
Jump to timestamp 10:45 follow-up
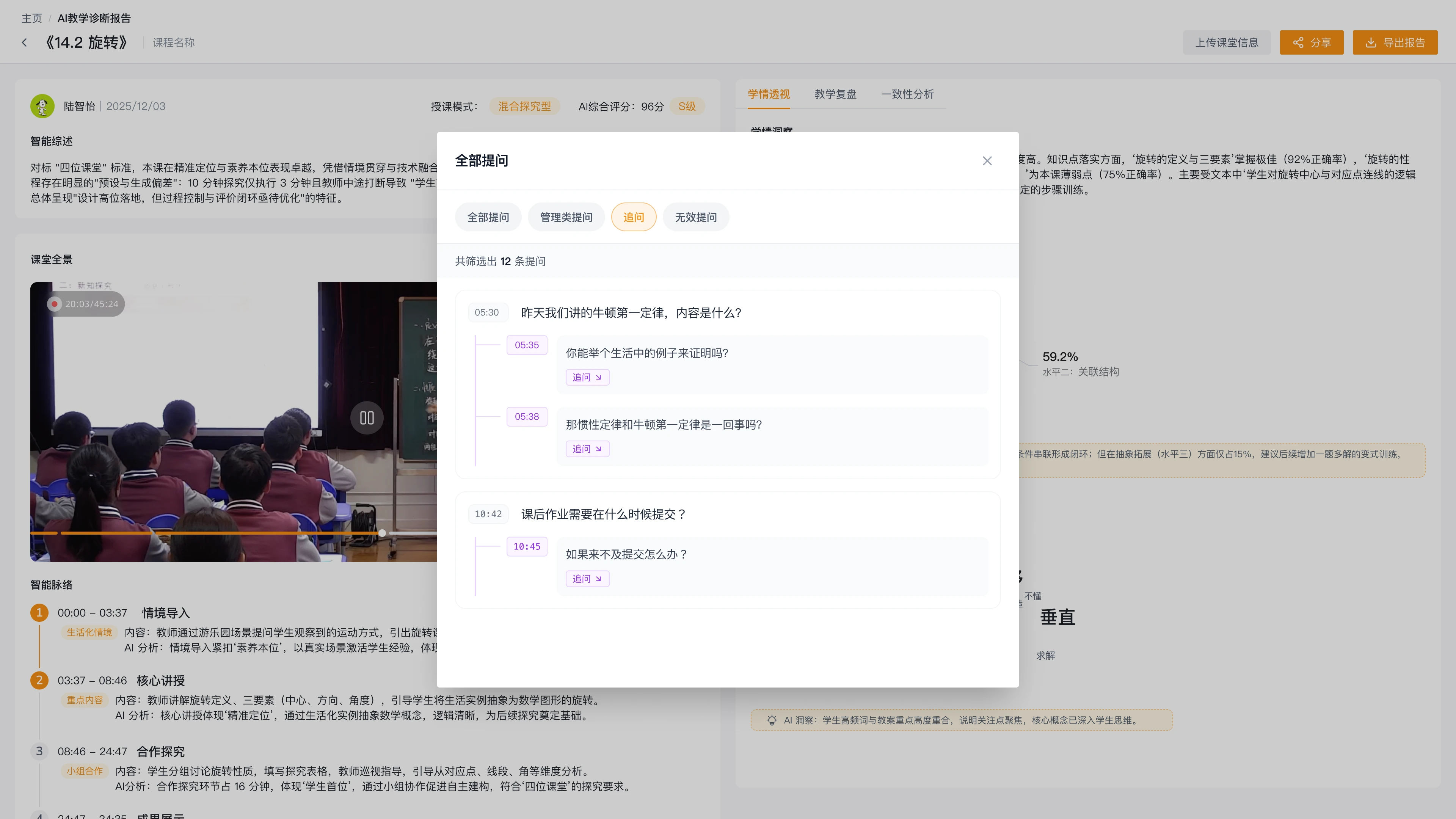527,546
